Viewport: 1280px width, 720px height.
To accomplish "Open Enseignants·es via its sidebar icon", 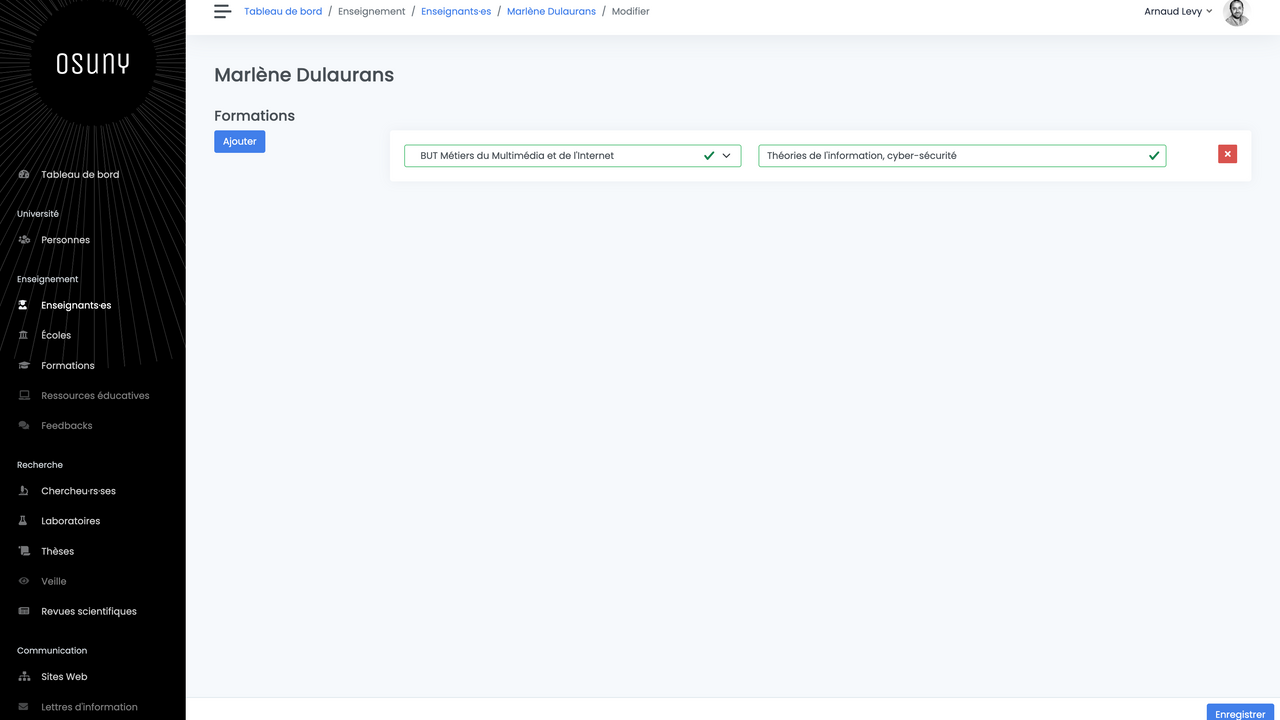I will pyautogui.click(x=23, y=305).
